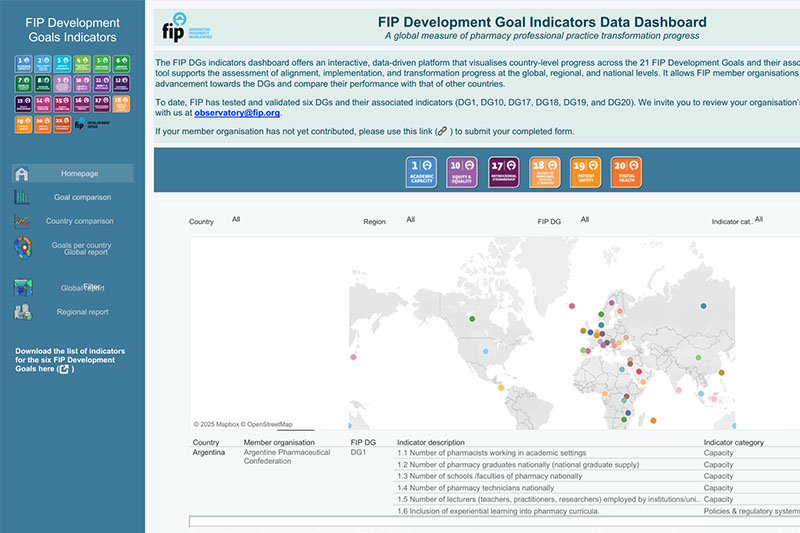Select row 1.6 Inclusion of experiential learning
The image size is (800, 533).
(498, 511)
